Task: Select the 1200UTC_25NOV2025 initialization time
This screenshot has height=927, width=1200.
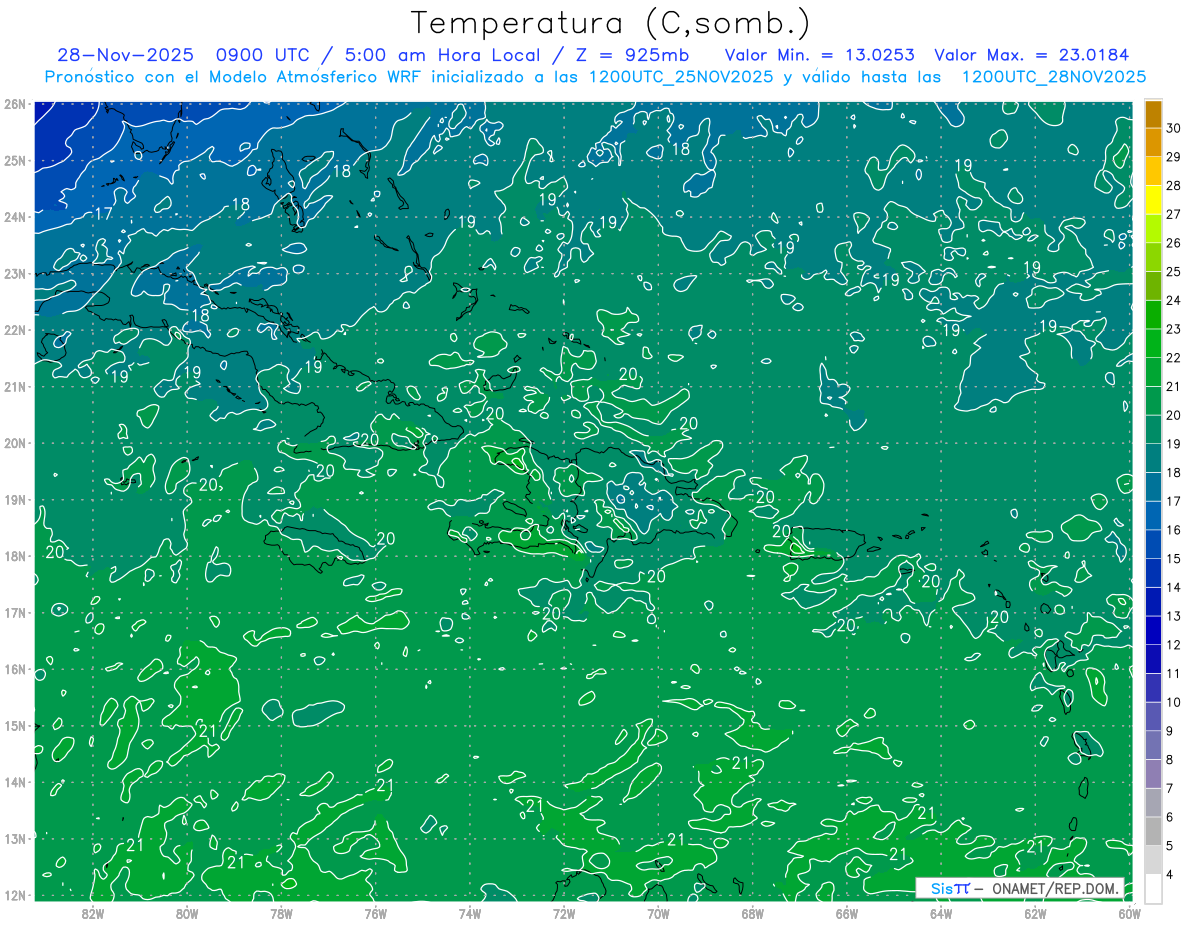Action: point(680,77)
